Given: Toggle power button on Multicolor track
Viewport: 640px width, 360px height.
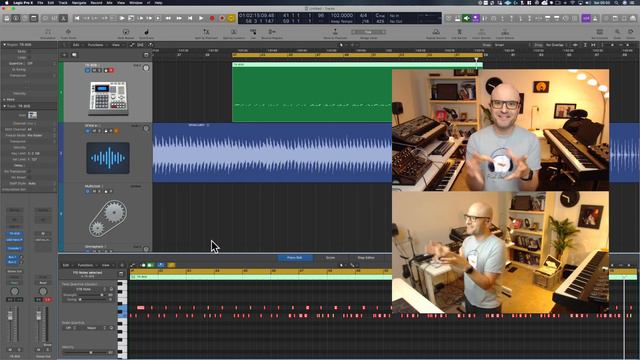Looking at the screenshot, I should (x=87, y=191).
